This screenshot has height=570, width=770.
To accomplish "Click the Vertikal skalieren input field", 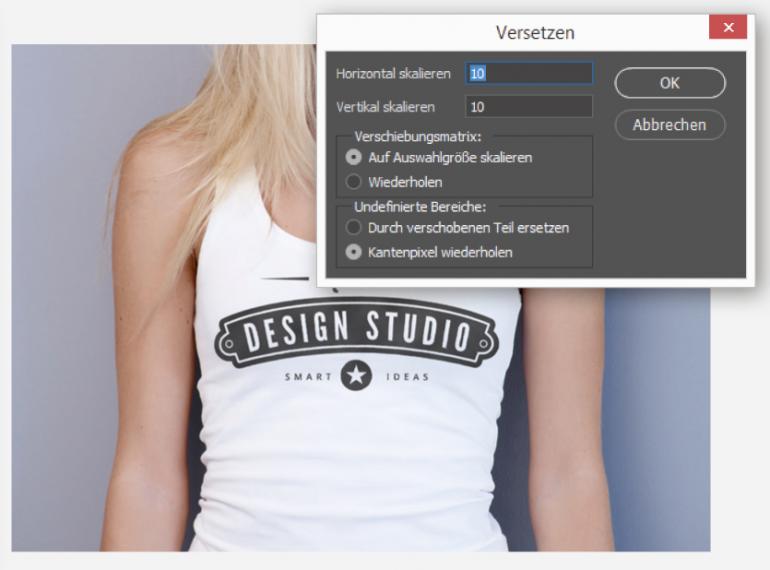I will pos(529,106).
